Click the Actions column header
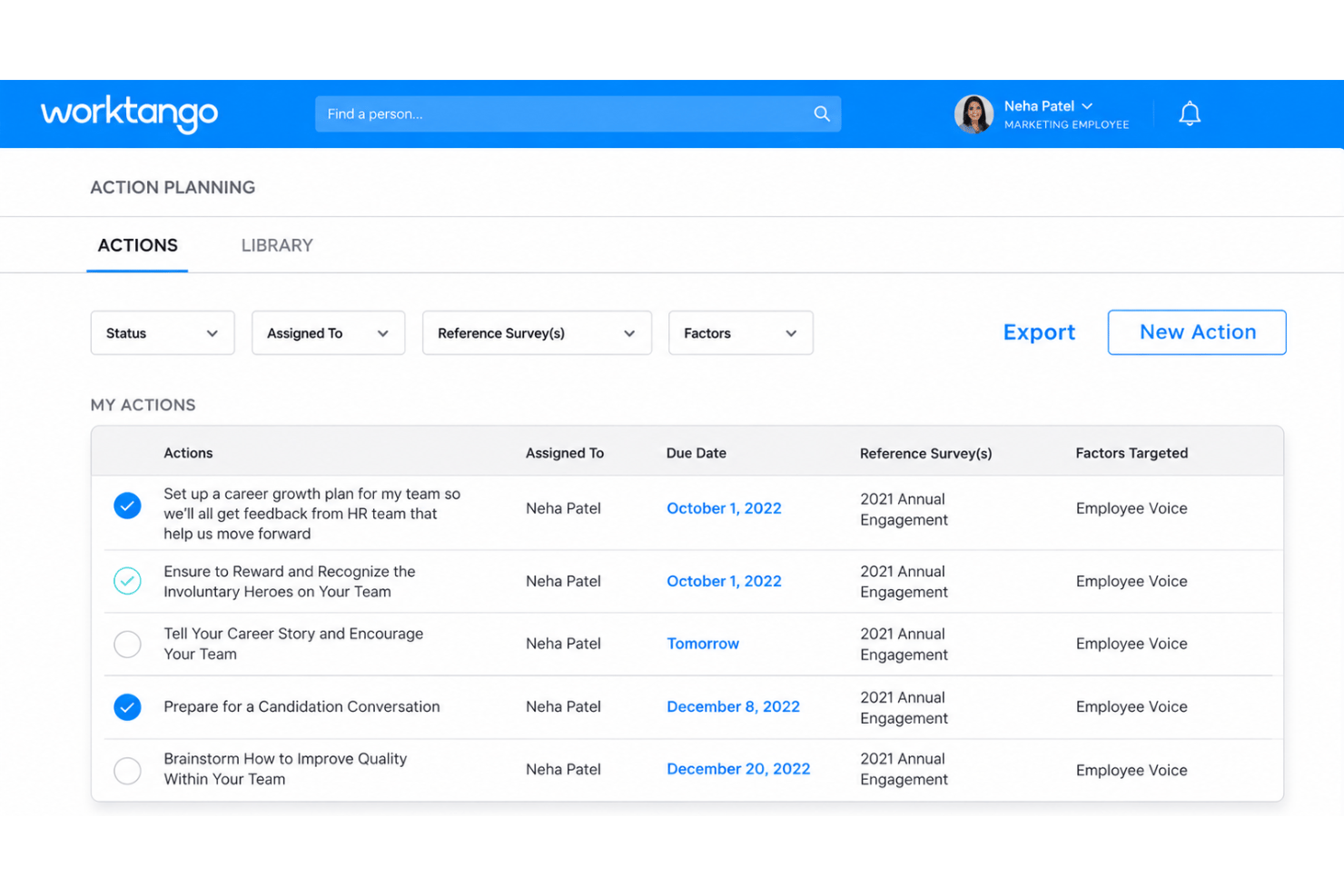 (x=188, y=453)
